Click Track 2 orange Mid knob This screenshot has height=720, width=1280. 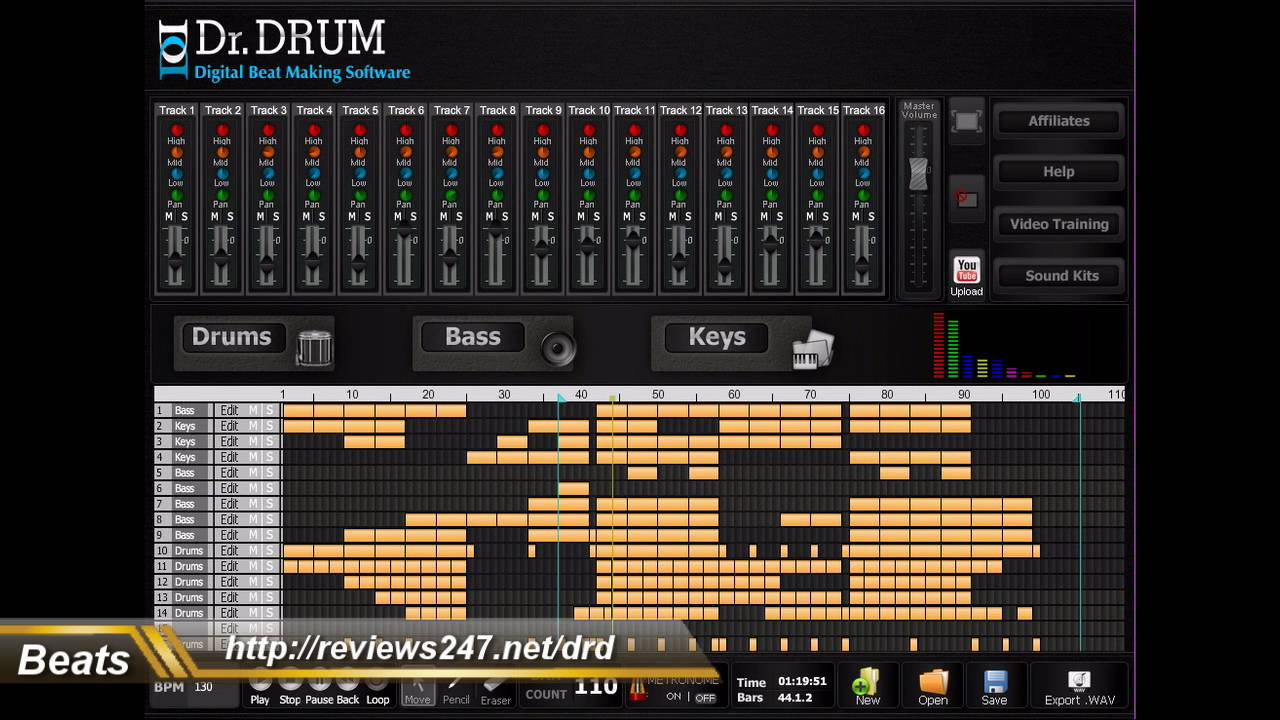pyautogui.click(x=222, y=152)
